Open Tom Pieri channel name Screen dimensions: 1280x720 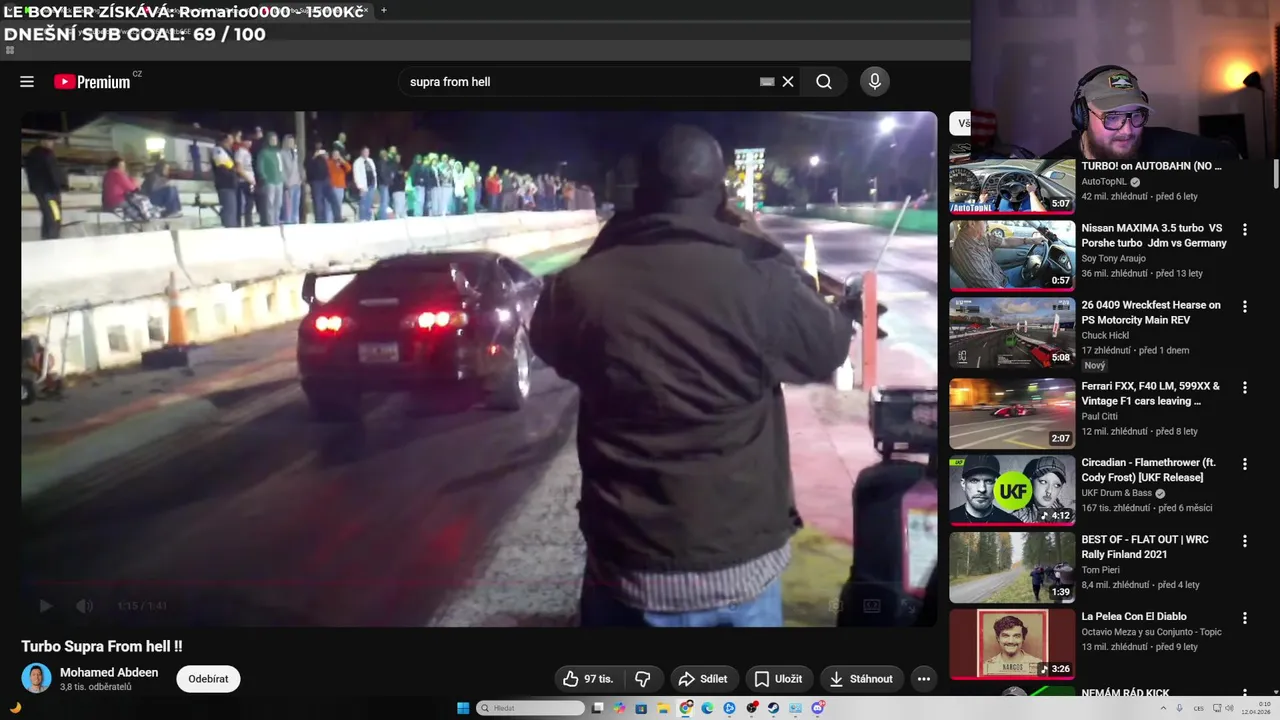(1100, 570)
